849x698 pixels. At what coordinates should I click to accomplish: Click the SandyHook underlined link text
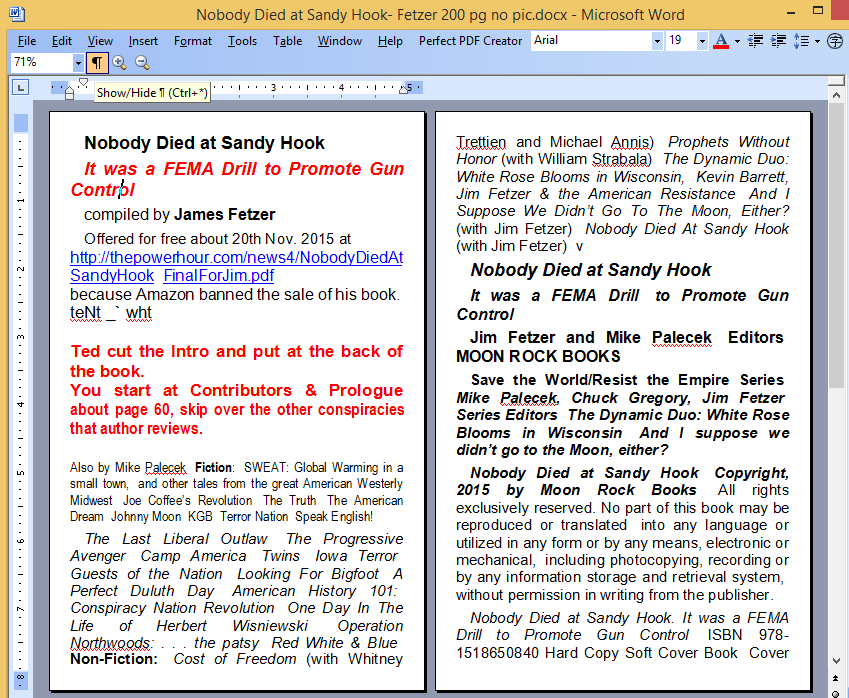(x=112, y=276)
